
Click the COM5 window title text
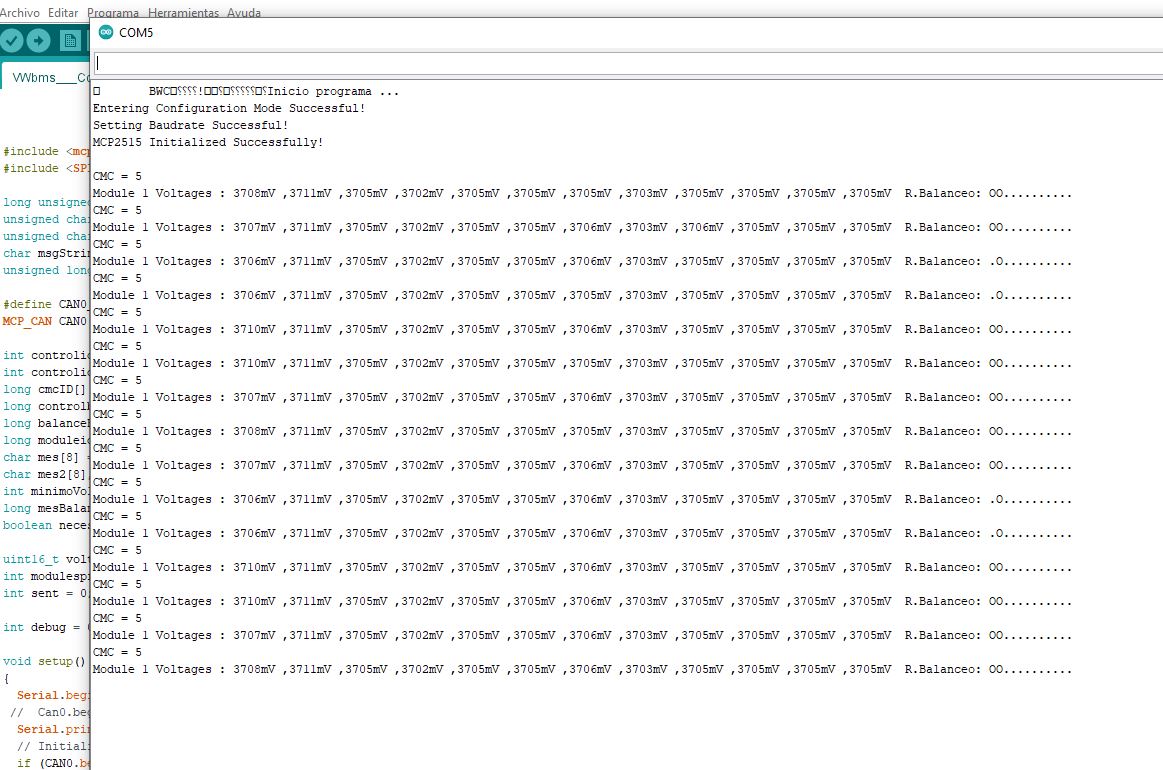[136, 33]
